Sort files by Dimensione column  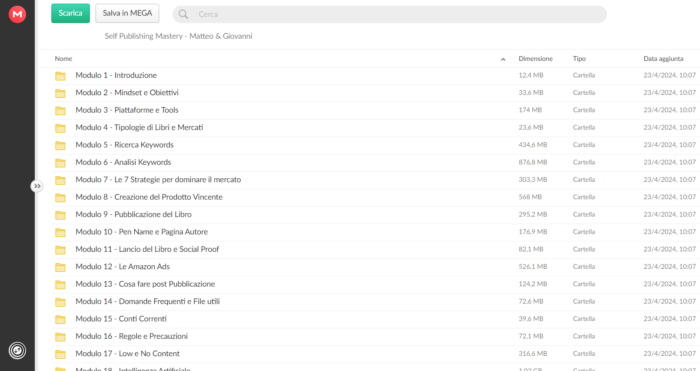535,58
